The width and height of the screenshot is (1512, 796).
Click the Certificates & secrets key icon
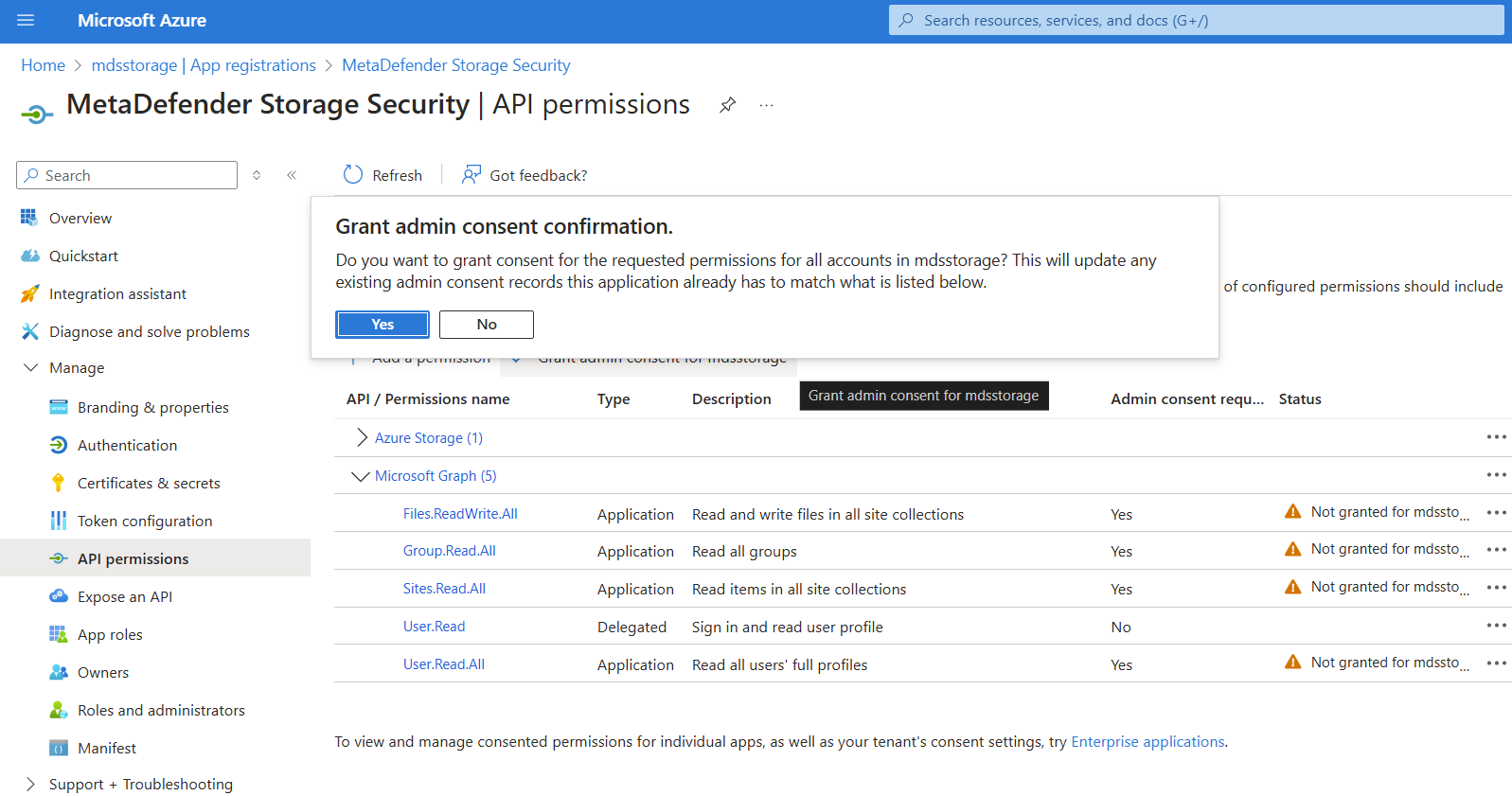click(59, 483)
